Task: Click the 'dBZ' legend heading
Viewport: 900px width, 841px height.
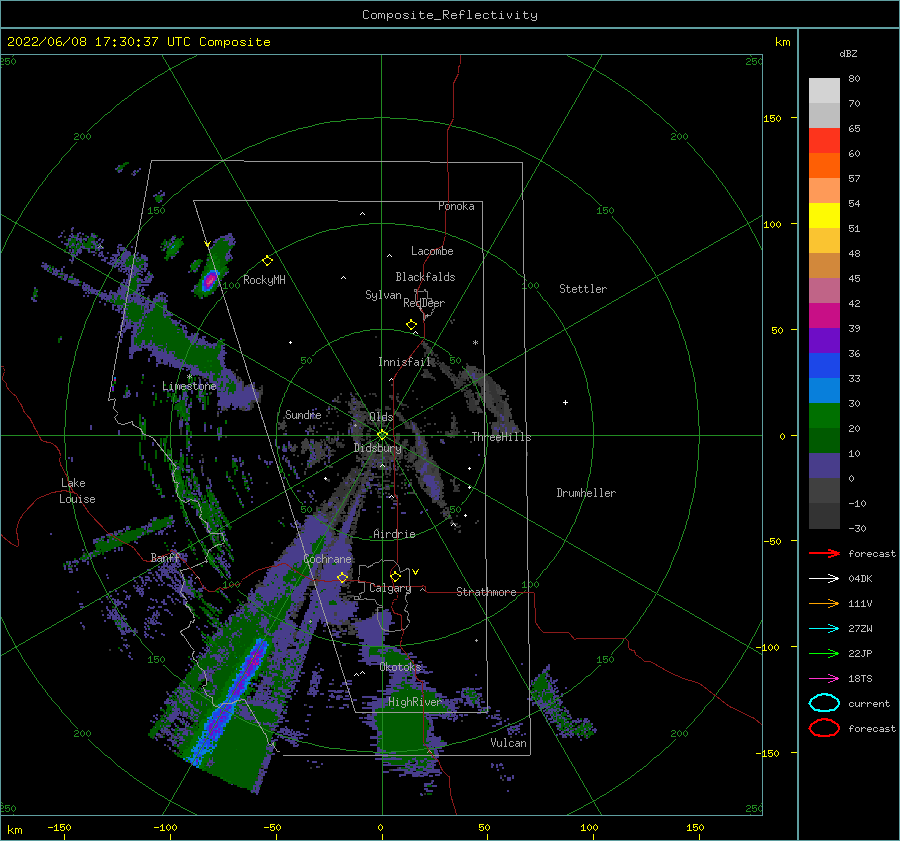Action: [x=848, y=53]
